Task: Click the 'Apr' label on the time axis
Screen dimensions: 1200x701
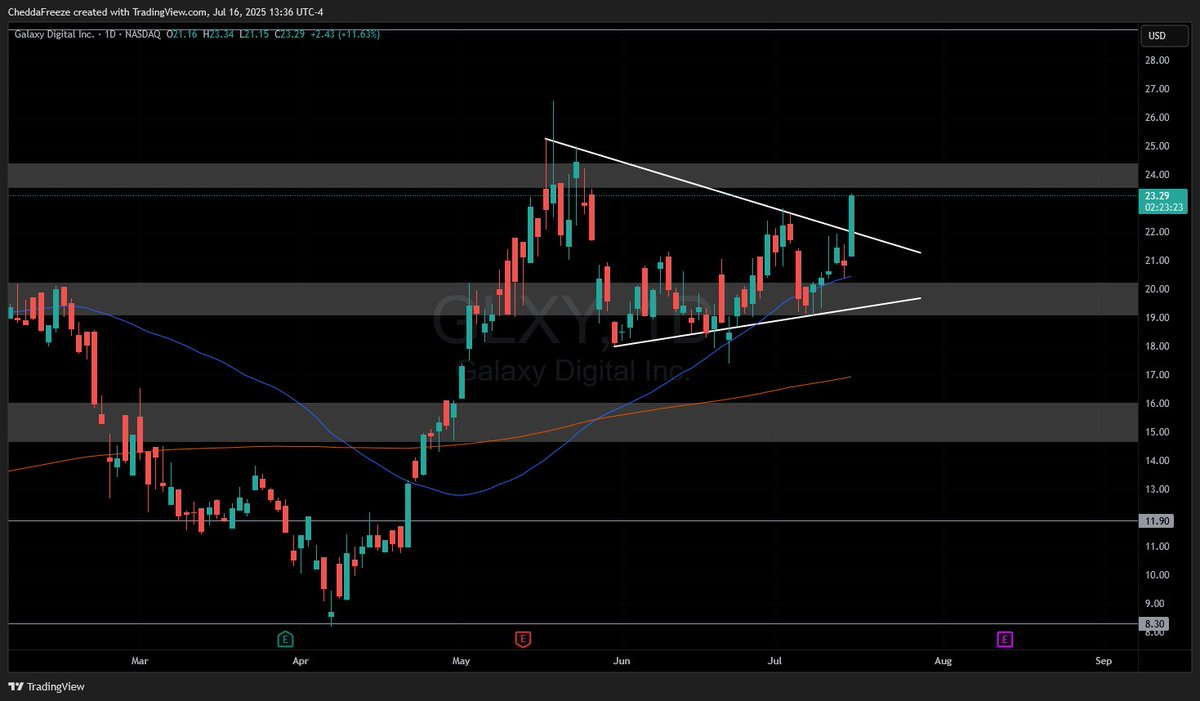Action: pos(300,661)
